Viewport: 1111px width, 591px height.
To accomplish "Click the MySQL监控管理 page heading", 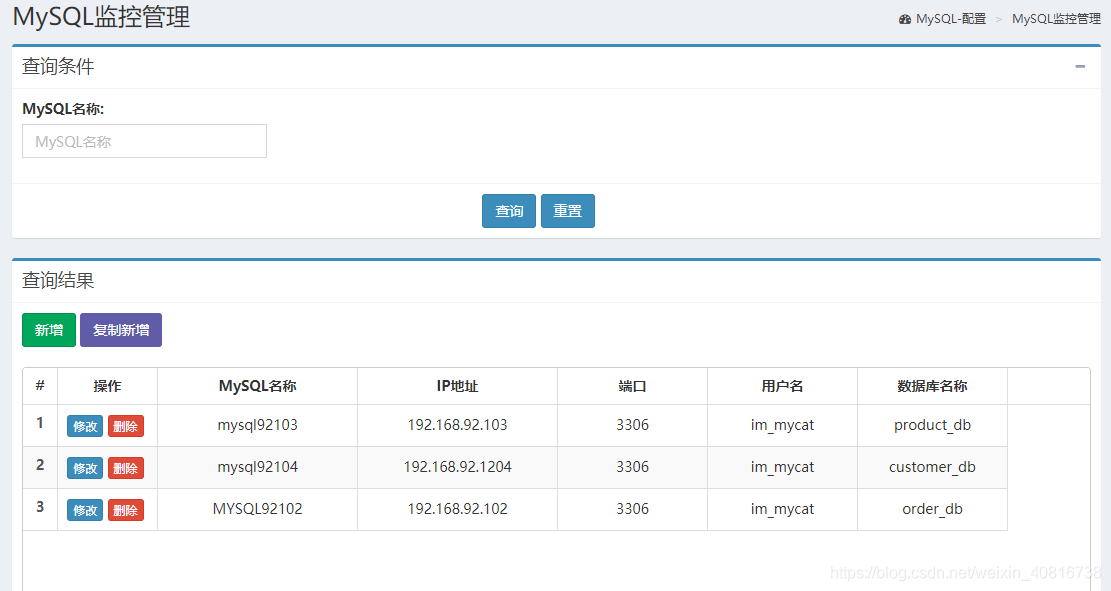I will 101,17.
